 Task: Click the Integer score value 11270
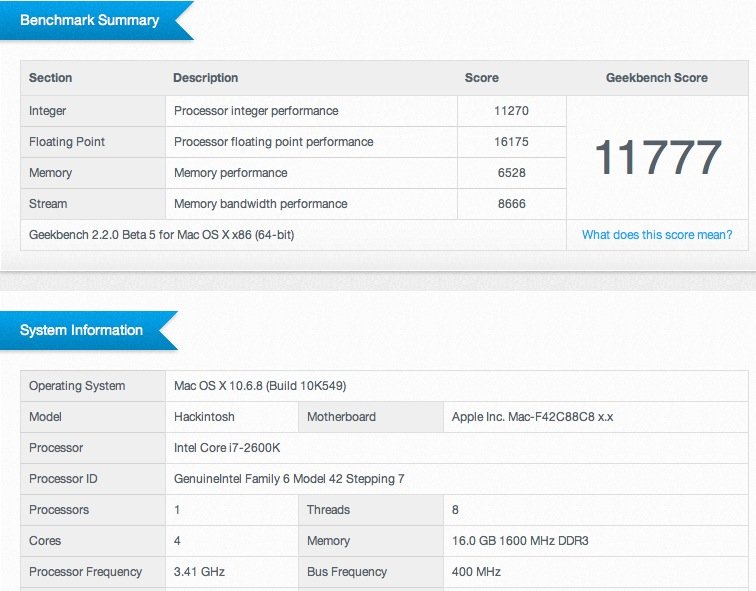(511, 111)
